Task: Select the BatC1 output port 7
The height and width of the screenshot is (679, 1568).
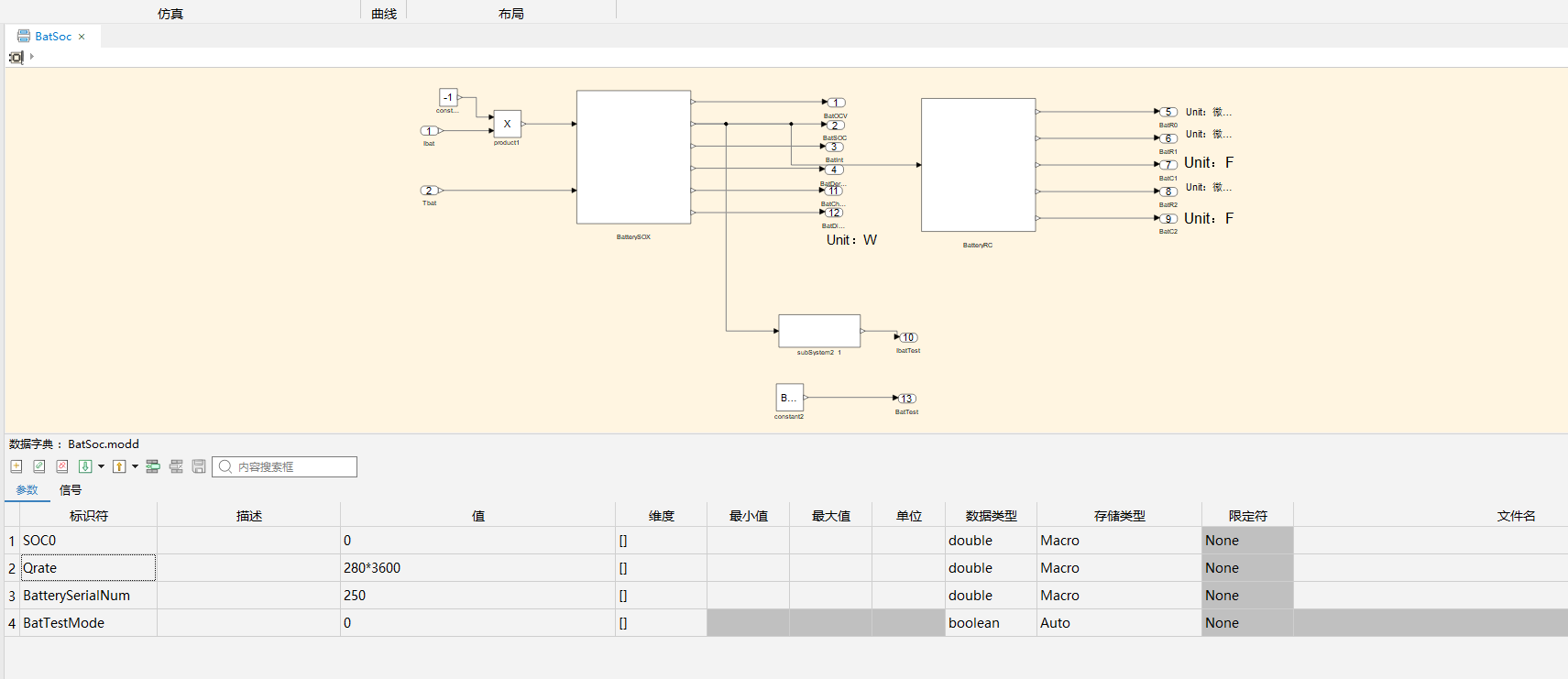Action: click(1168, 165)
